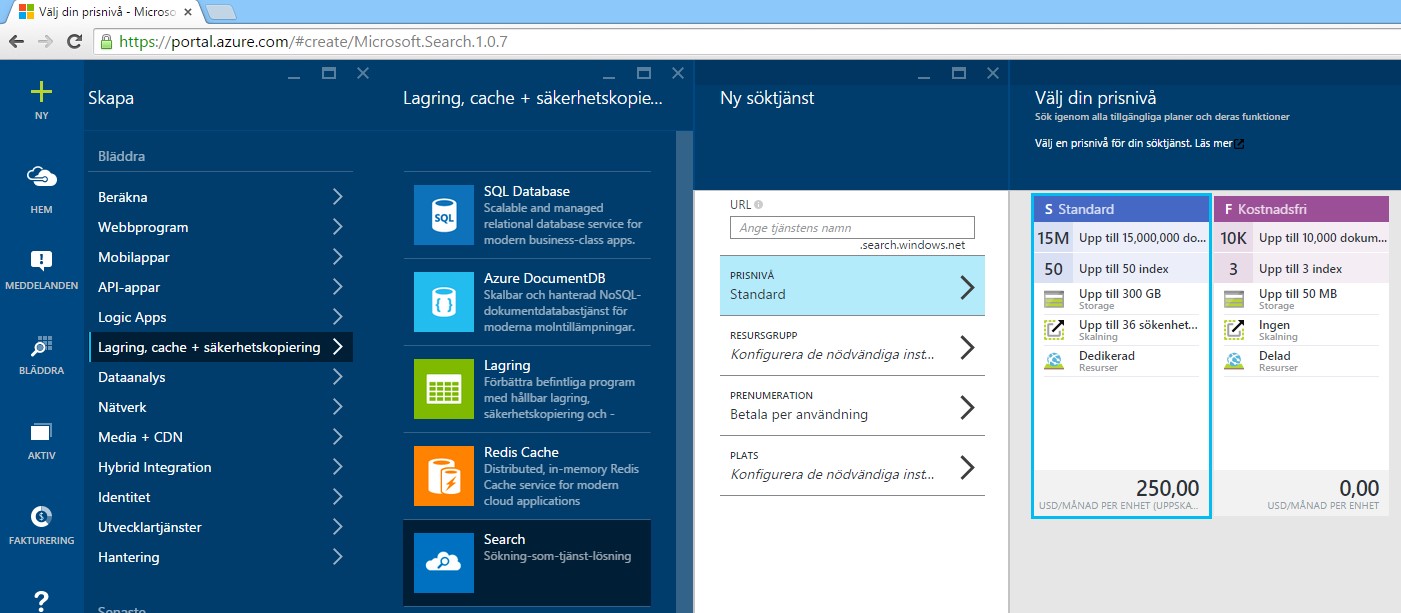Open the PRENUMERATION row chevron
1401x613 pixels.
pos(967,408)
